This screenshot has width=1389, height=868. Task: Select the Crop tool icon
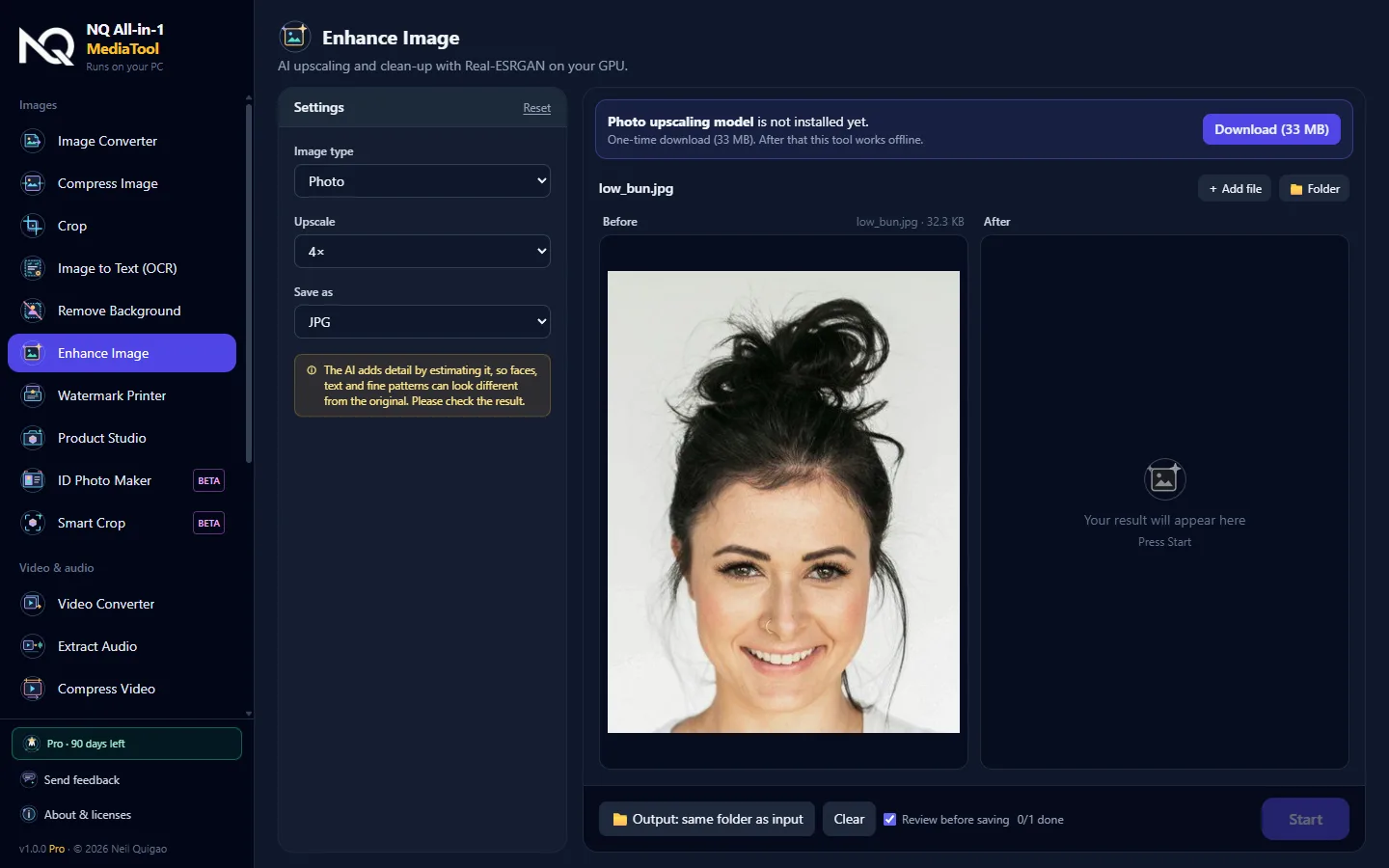(x=33, y=226)
